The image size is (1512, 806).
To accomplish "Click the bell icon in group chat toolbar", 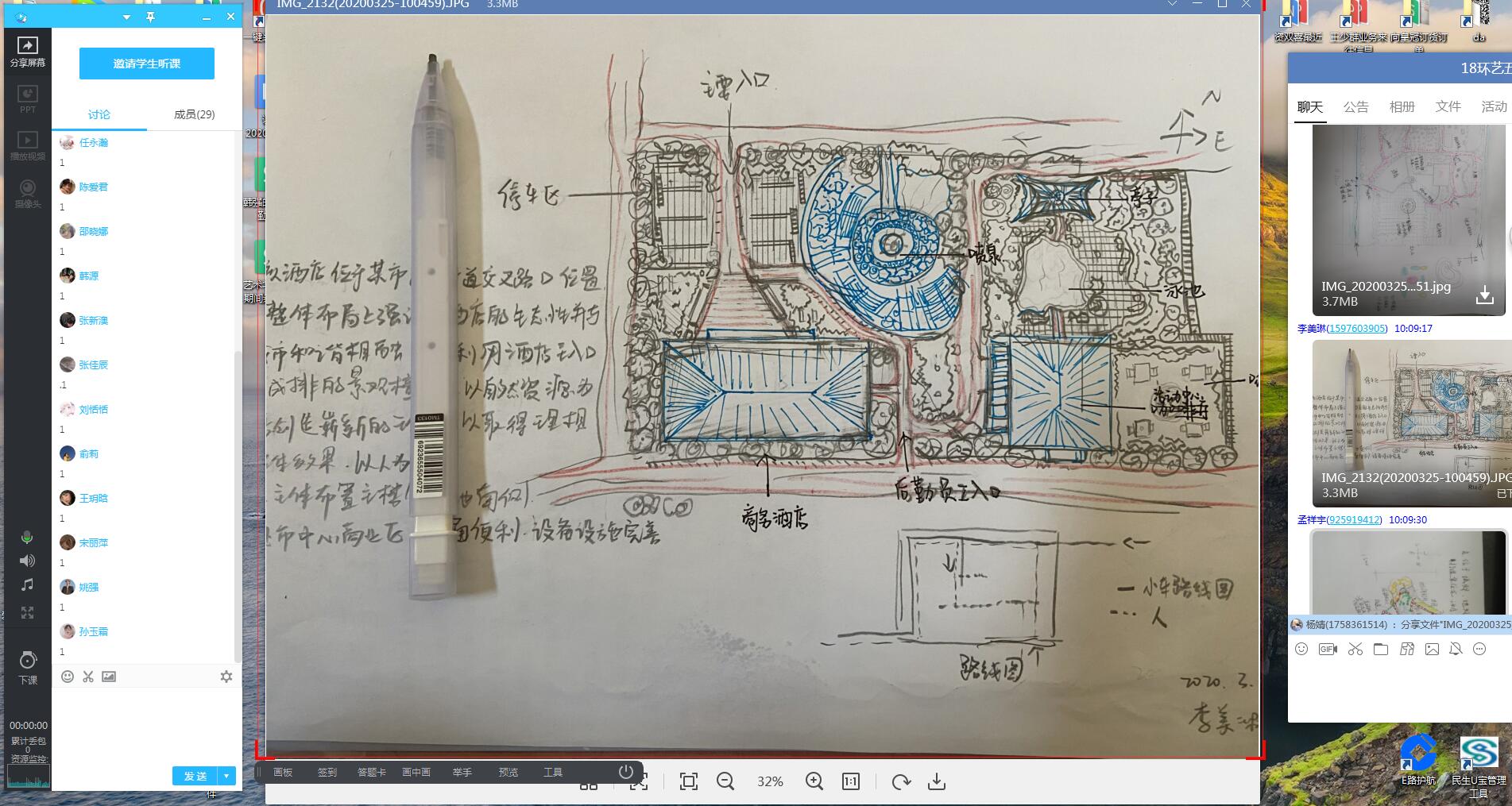I will pyautogui.click(x=1456, y=649).
